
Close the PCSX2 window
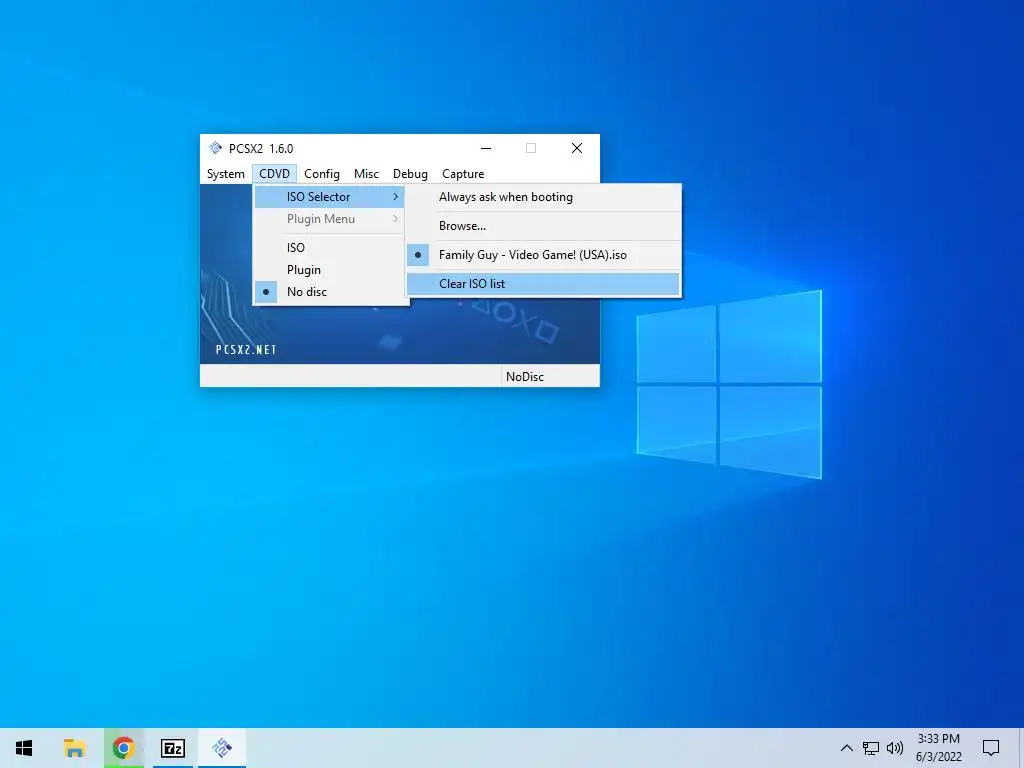pos(577,148)
